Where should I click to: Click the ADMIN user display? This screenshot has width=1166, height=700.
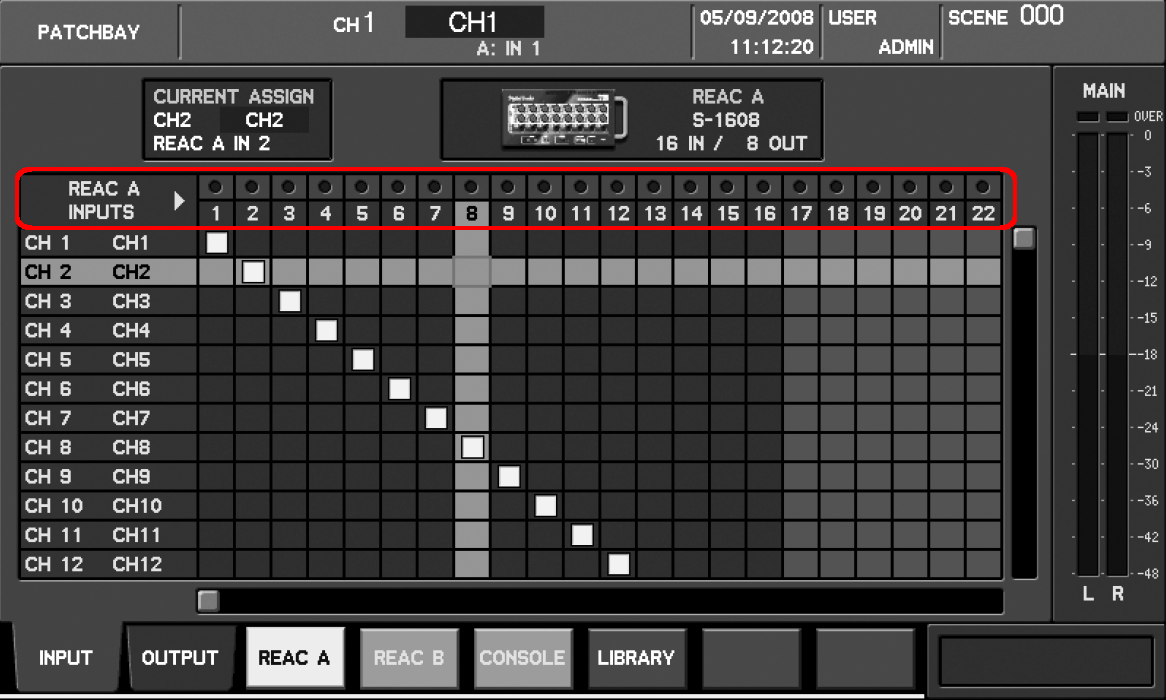(904, 46)
